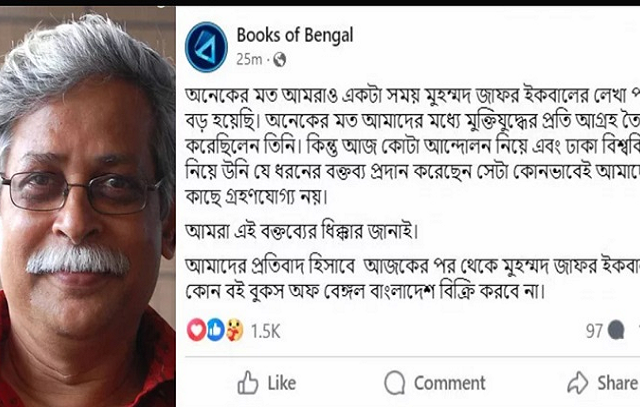
Task: Click the Share text label
Action: tap(618, 383)
